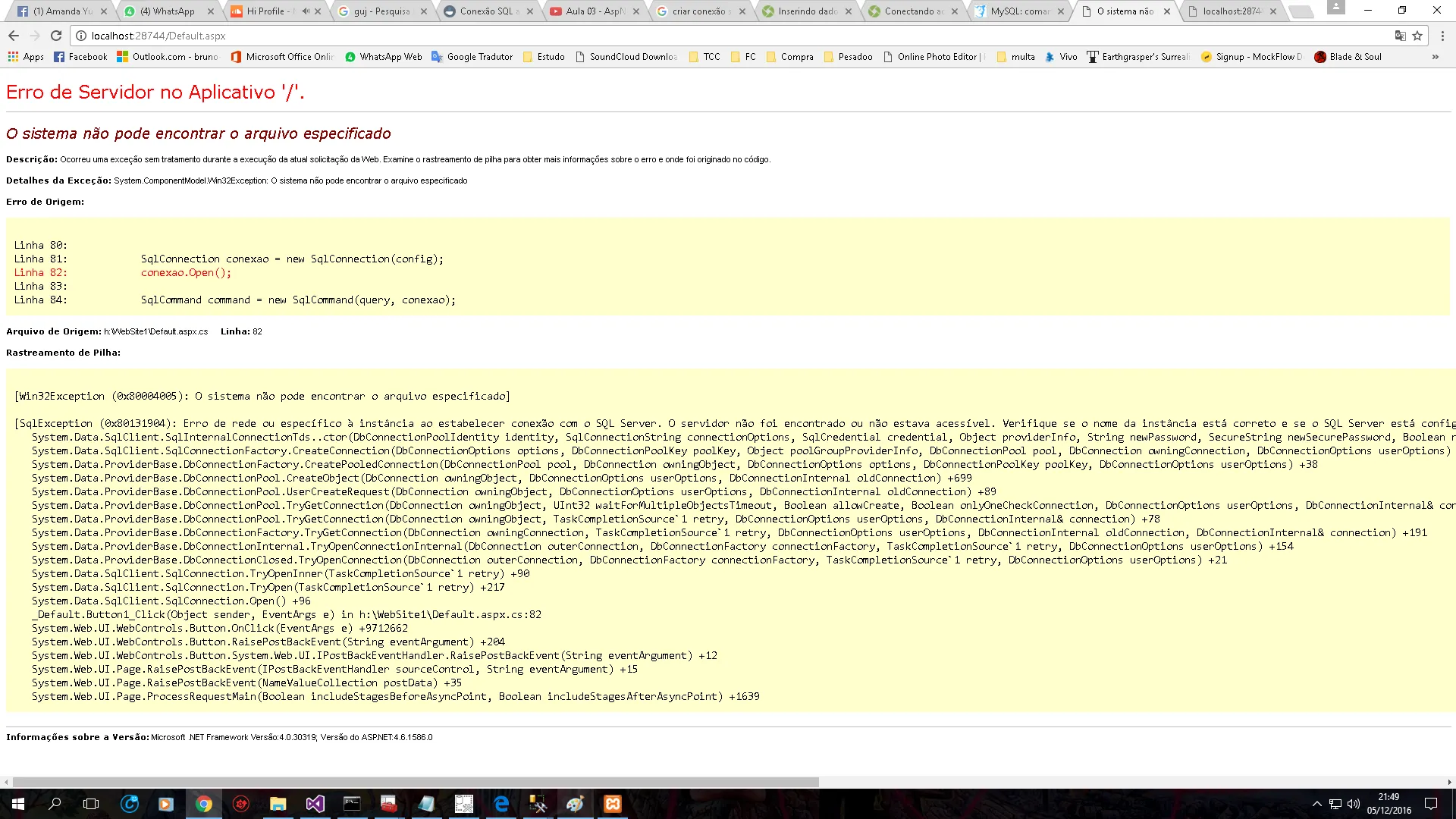Open Chrome's three-dot menu

(x=1442, y=36)
